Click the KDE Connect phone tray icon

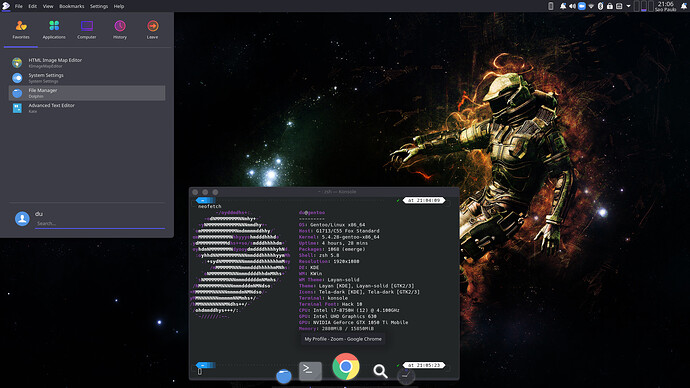point(551,6)
